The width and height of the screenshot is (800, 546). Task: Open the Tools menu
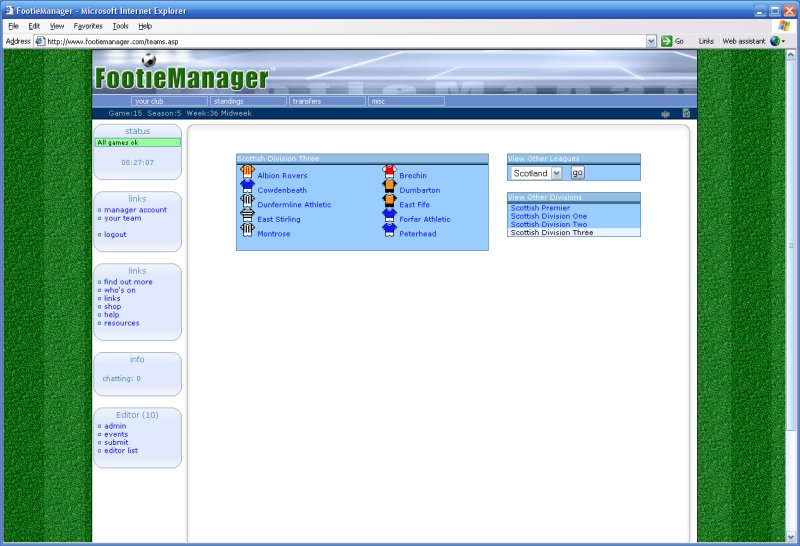[120, 26]
